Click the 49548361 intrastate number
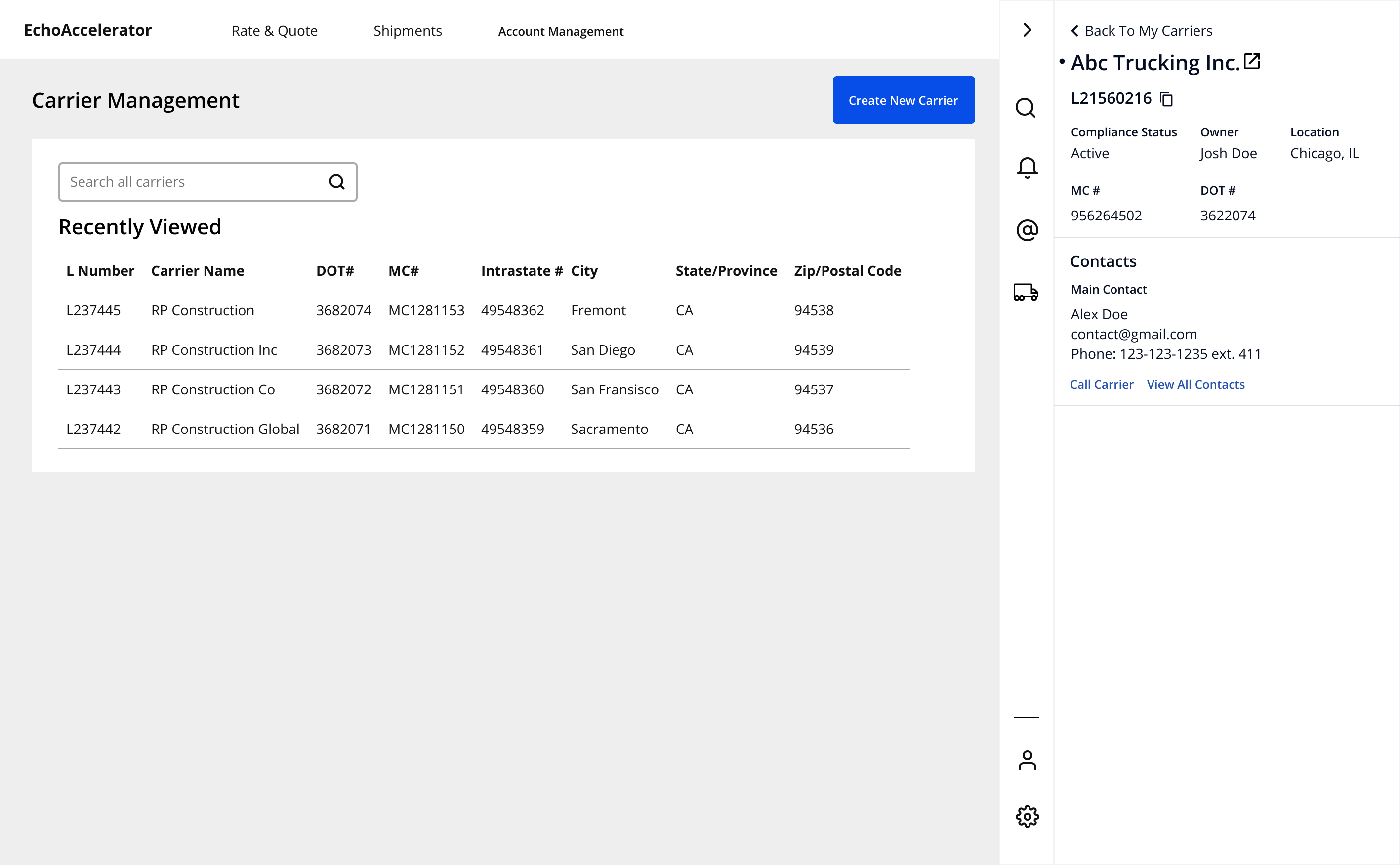 click(x=512, y=349)
